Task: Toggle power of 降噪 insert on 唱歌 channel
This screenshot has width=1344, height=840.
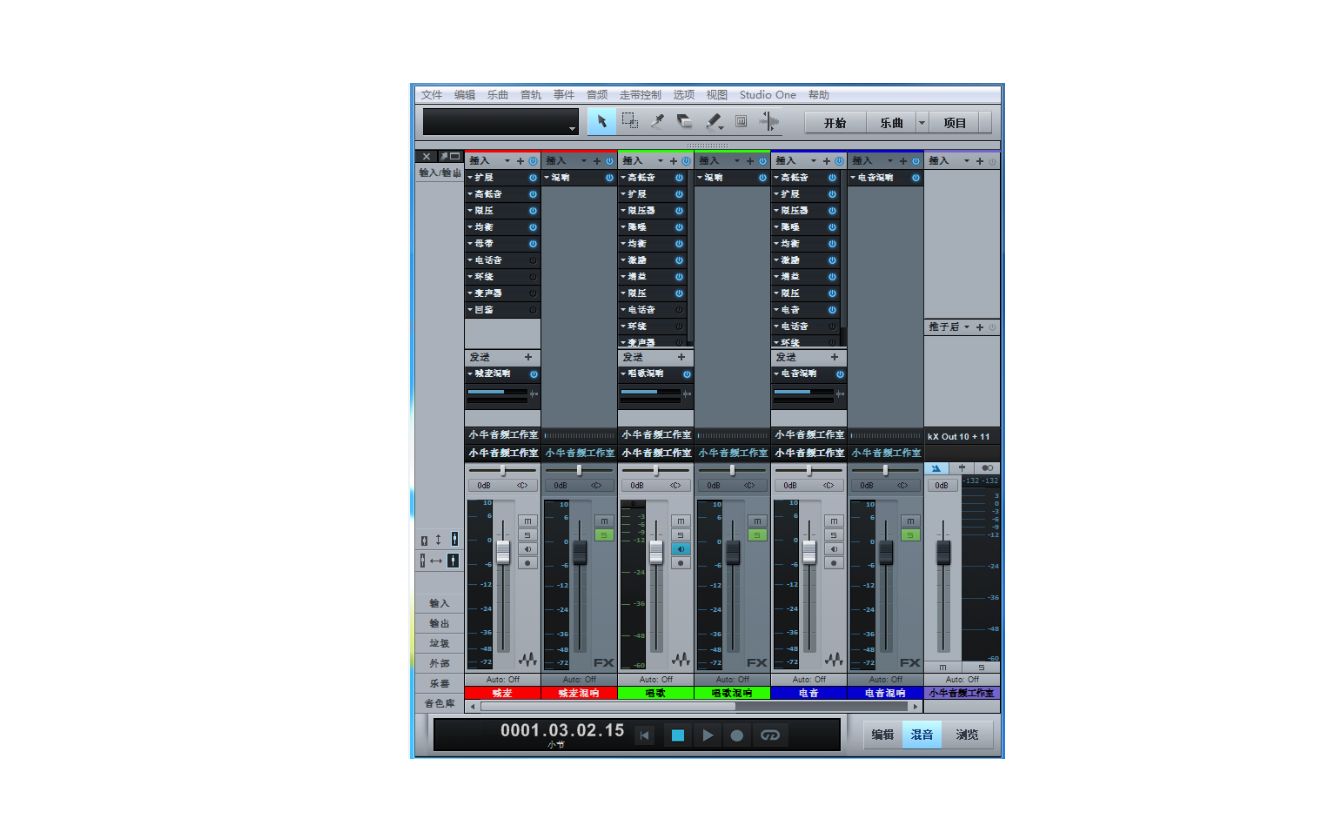Action: coord(680,227)
